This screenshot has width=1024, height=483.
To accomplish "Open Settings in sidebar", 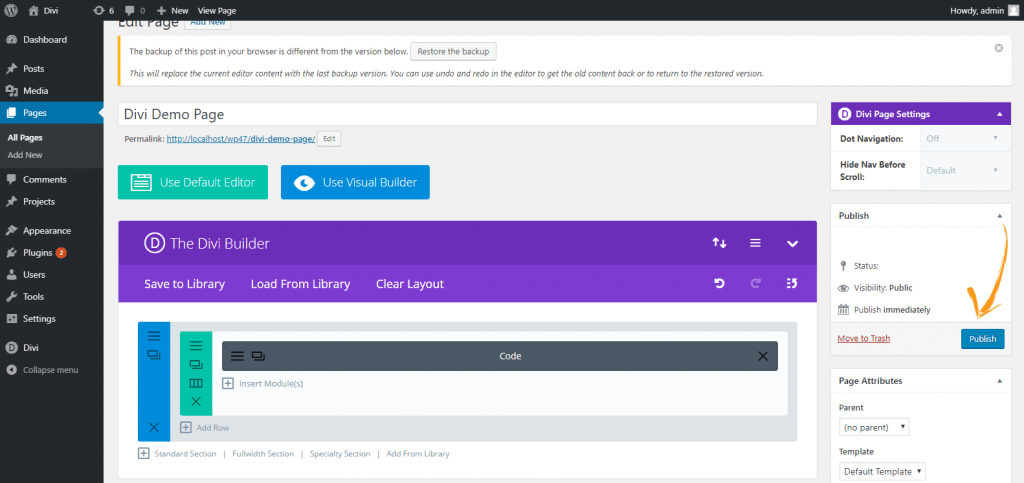I will 39,319.
